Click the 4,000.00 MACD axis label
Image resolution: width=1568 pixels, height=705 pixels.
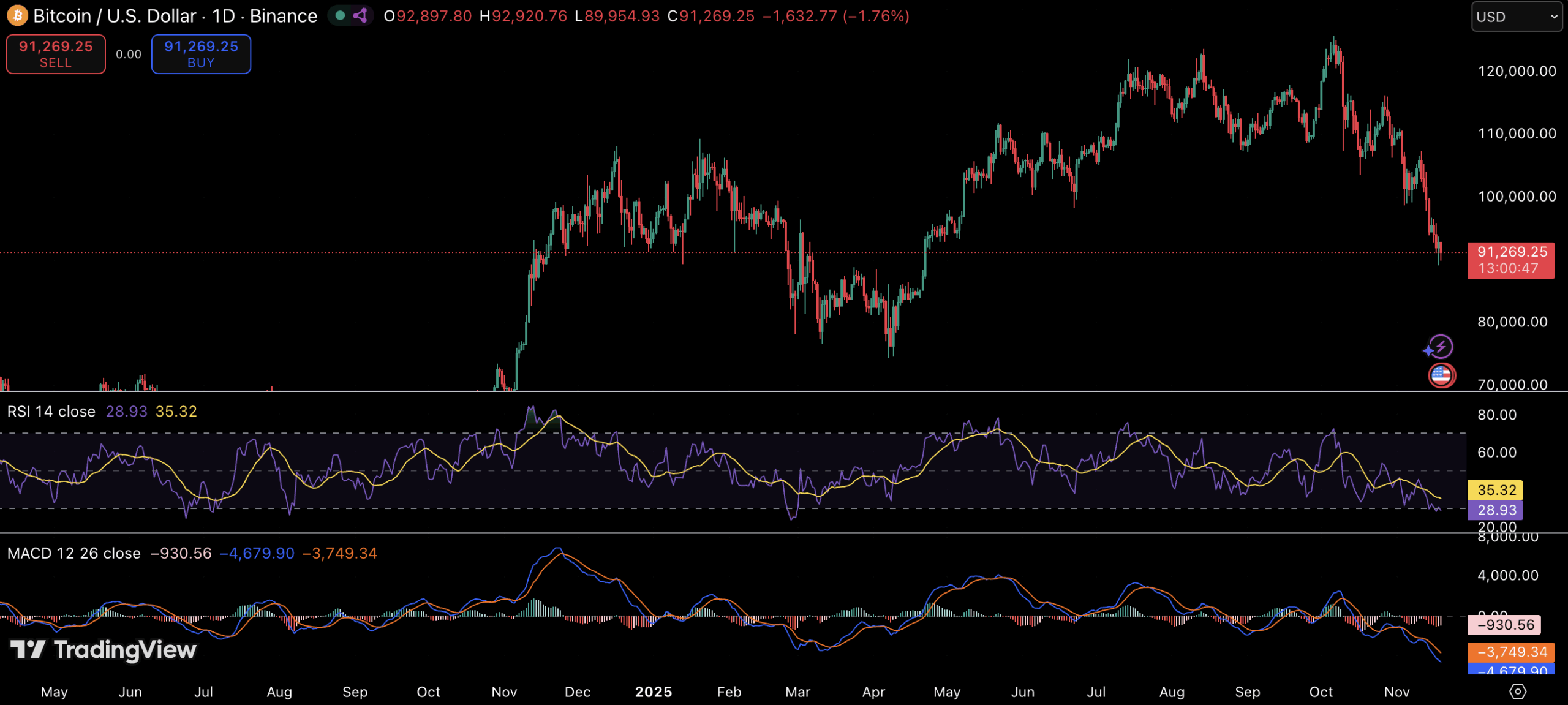point(1508,576)
